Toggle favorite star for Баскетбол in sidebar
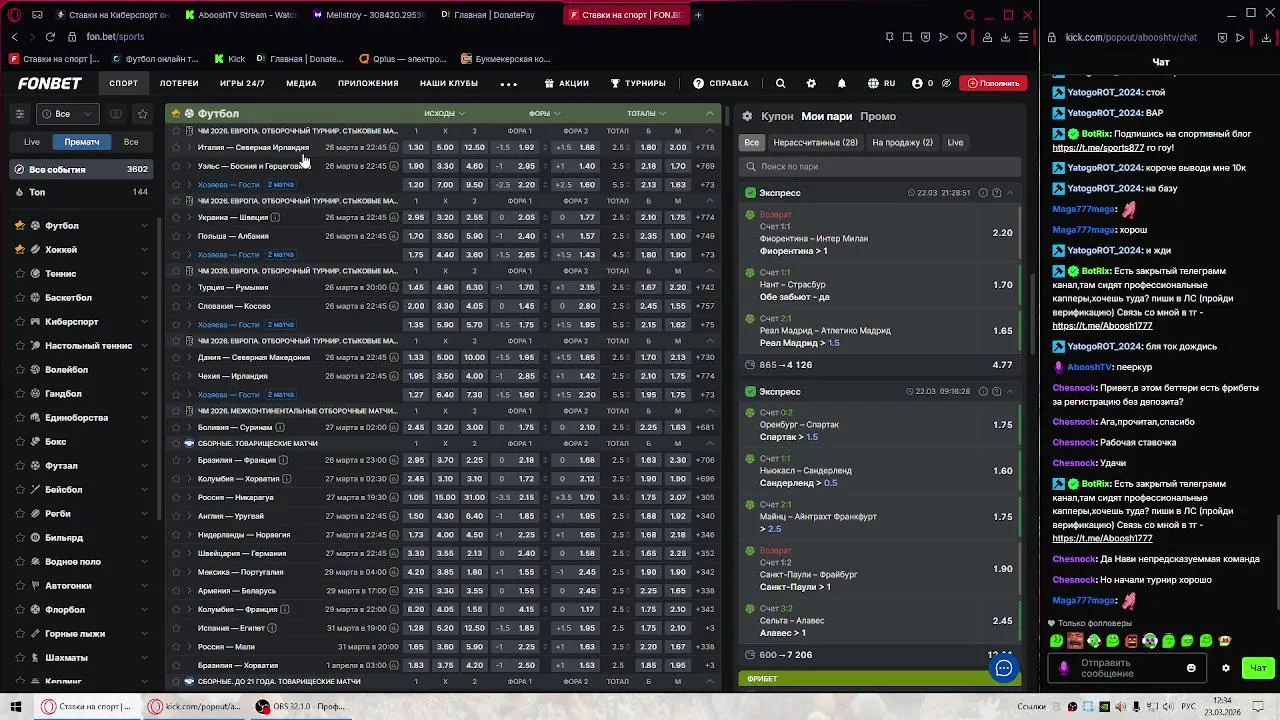The image size is (1280, 720). pos(20,298)
